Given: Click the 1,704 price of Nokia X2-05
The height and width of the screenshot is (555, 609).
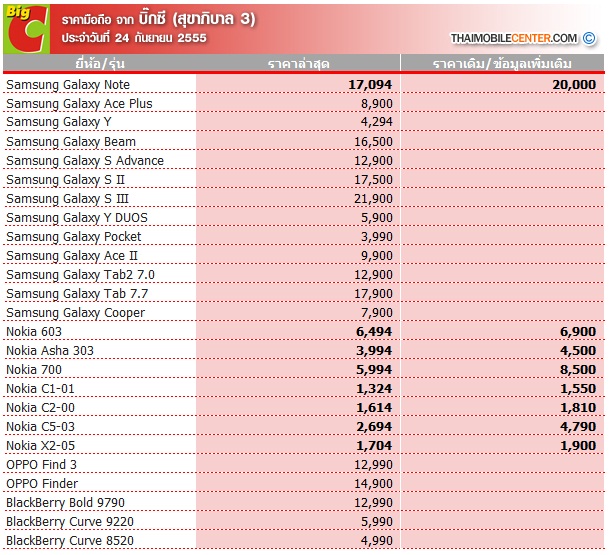Looking at the screenshot, I should click(x=374, y=446).
